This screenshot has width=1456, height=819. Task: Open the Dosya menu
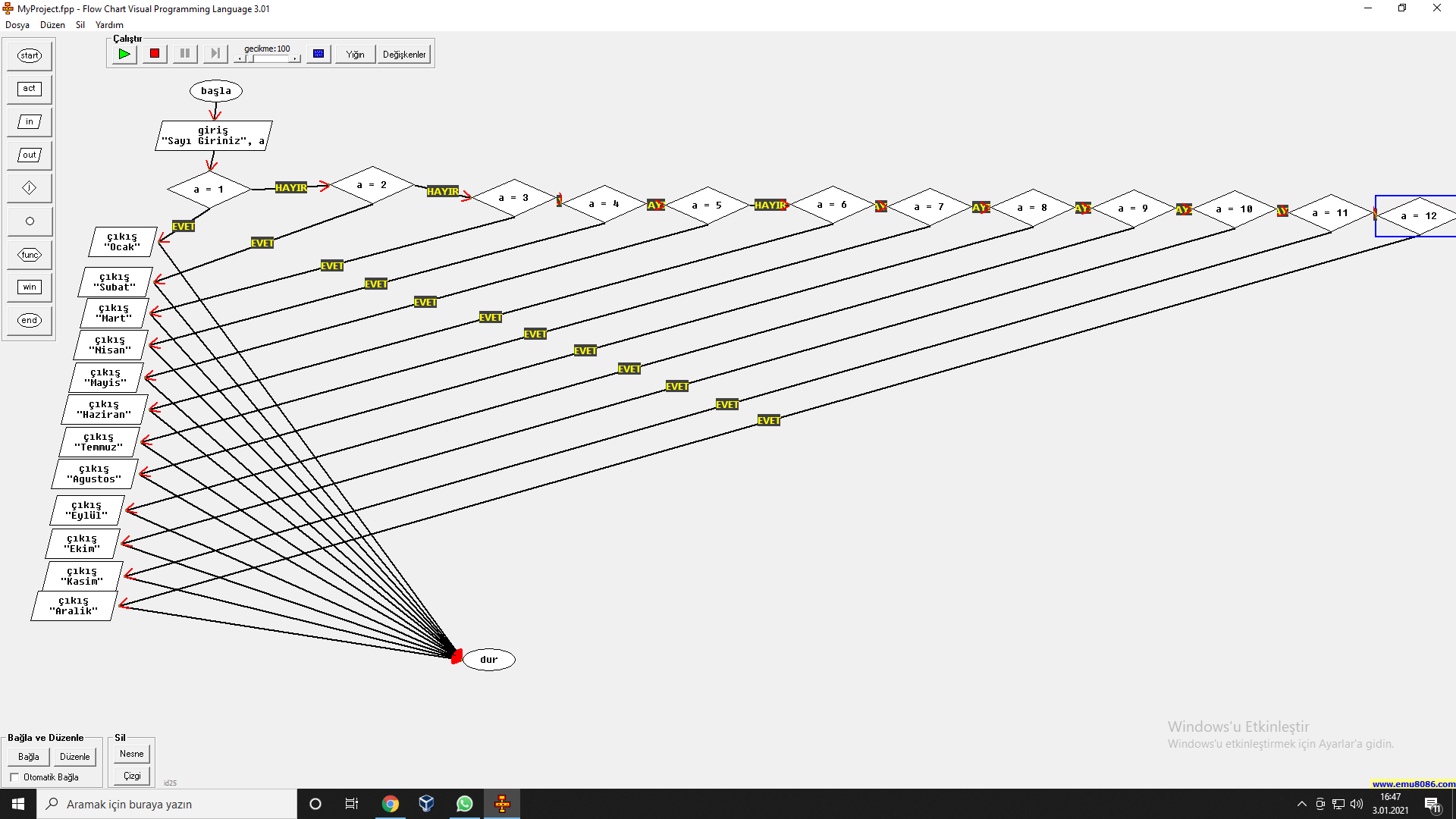click(x=17, y=25)
